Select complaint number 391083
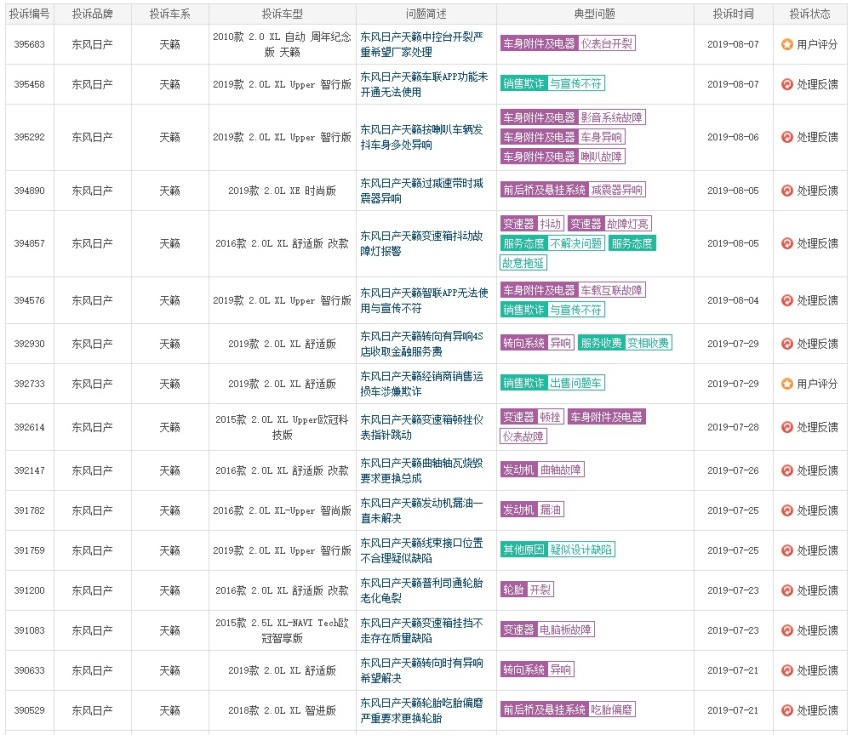Viewport: 852px width, 735px height. (29, 631)
